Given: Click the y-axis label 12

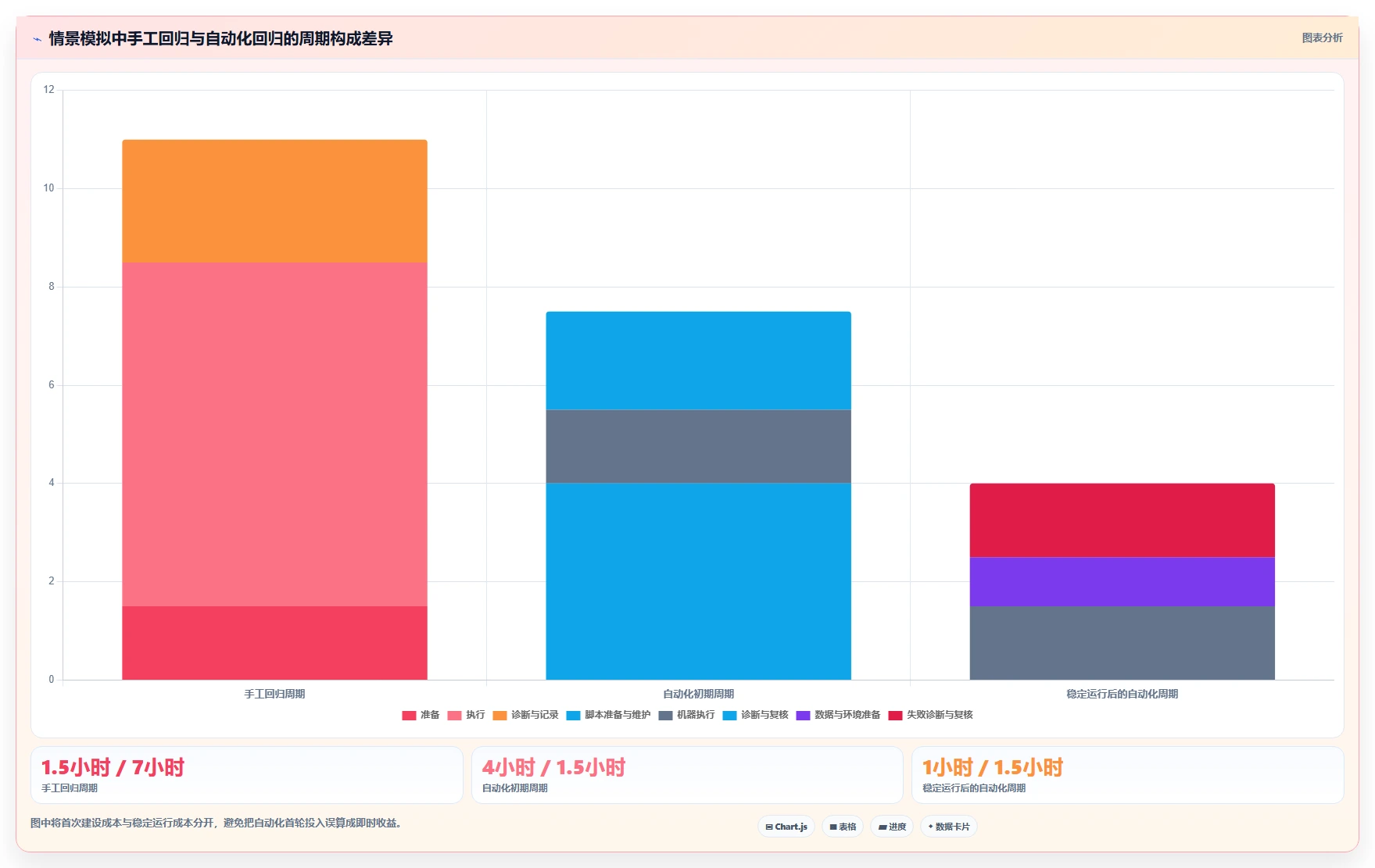Looking at the screenshot, I should pyautogui.click(x=49, y=90).
